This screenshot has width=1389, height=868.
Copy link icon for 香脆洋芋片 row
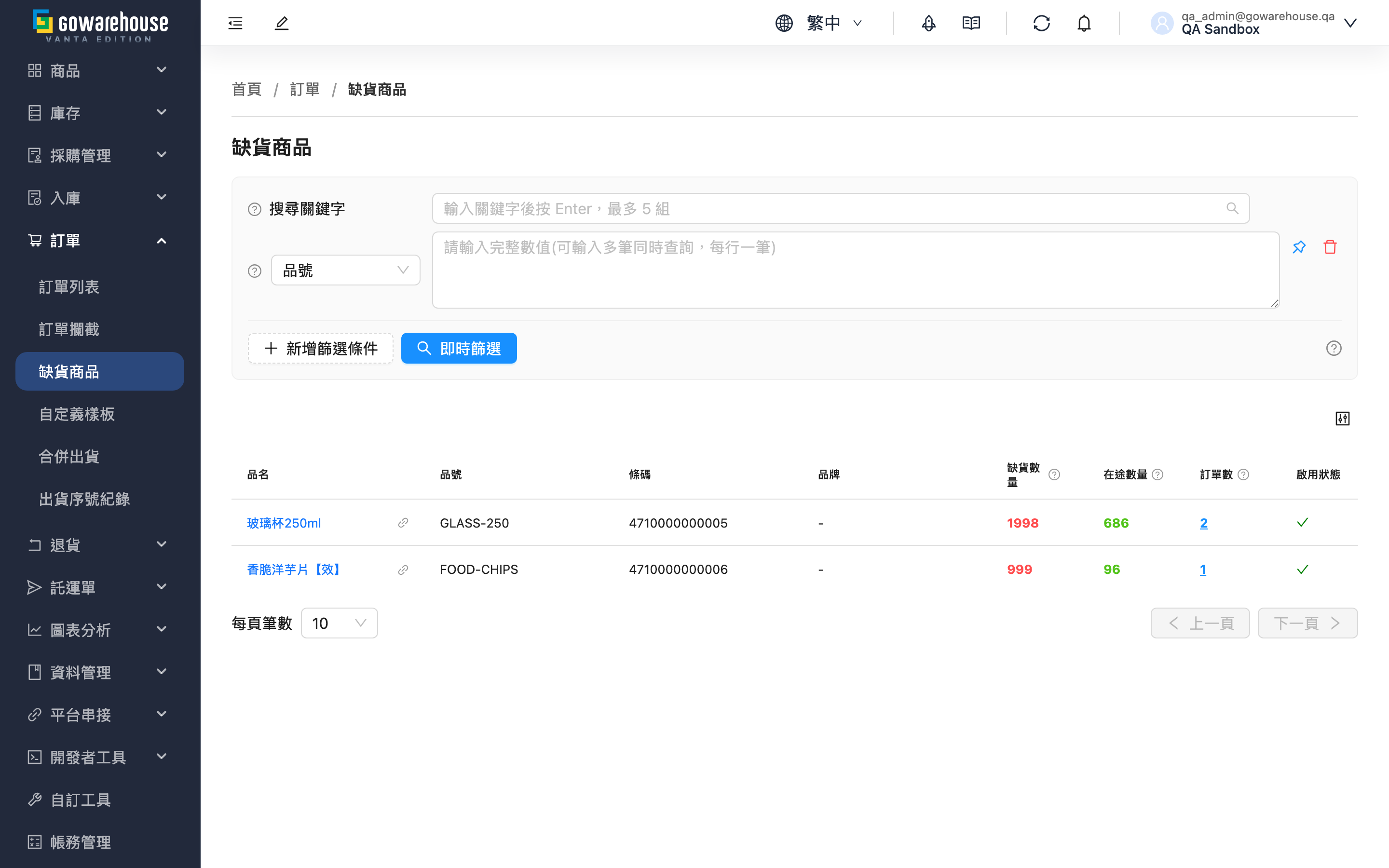403,570
